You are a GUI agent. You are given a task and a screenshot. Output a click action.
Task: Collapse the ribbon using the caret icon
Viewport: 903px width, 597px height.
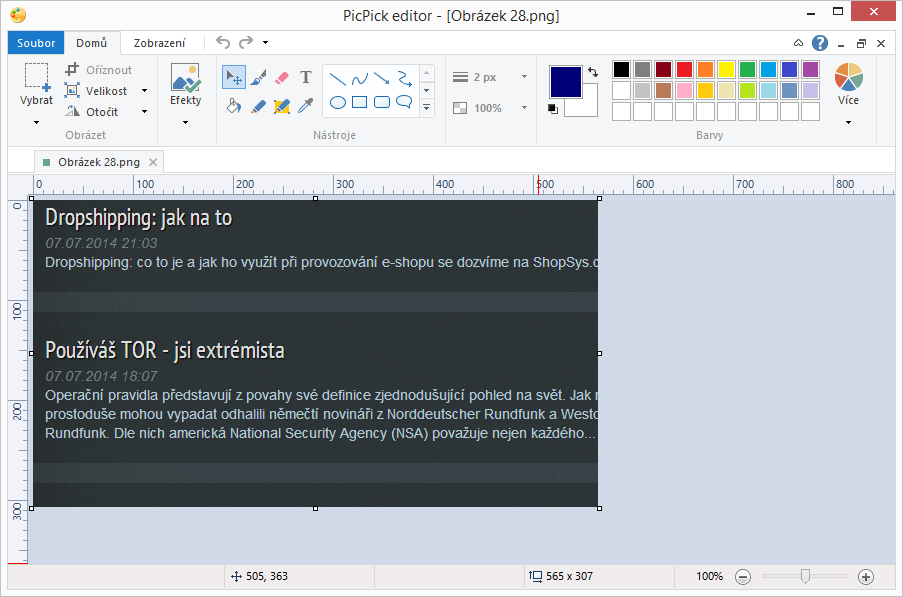pos(798,43)
